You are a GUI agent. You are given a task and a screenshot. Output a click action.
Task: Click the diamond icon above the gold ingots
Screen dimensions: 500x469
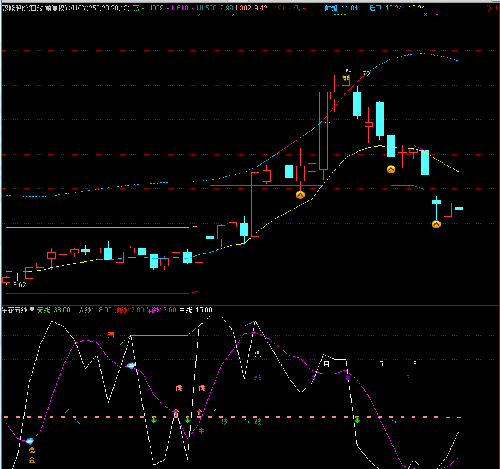(30, 441)
